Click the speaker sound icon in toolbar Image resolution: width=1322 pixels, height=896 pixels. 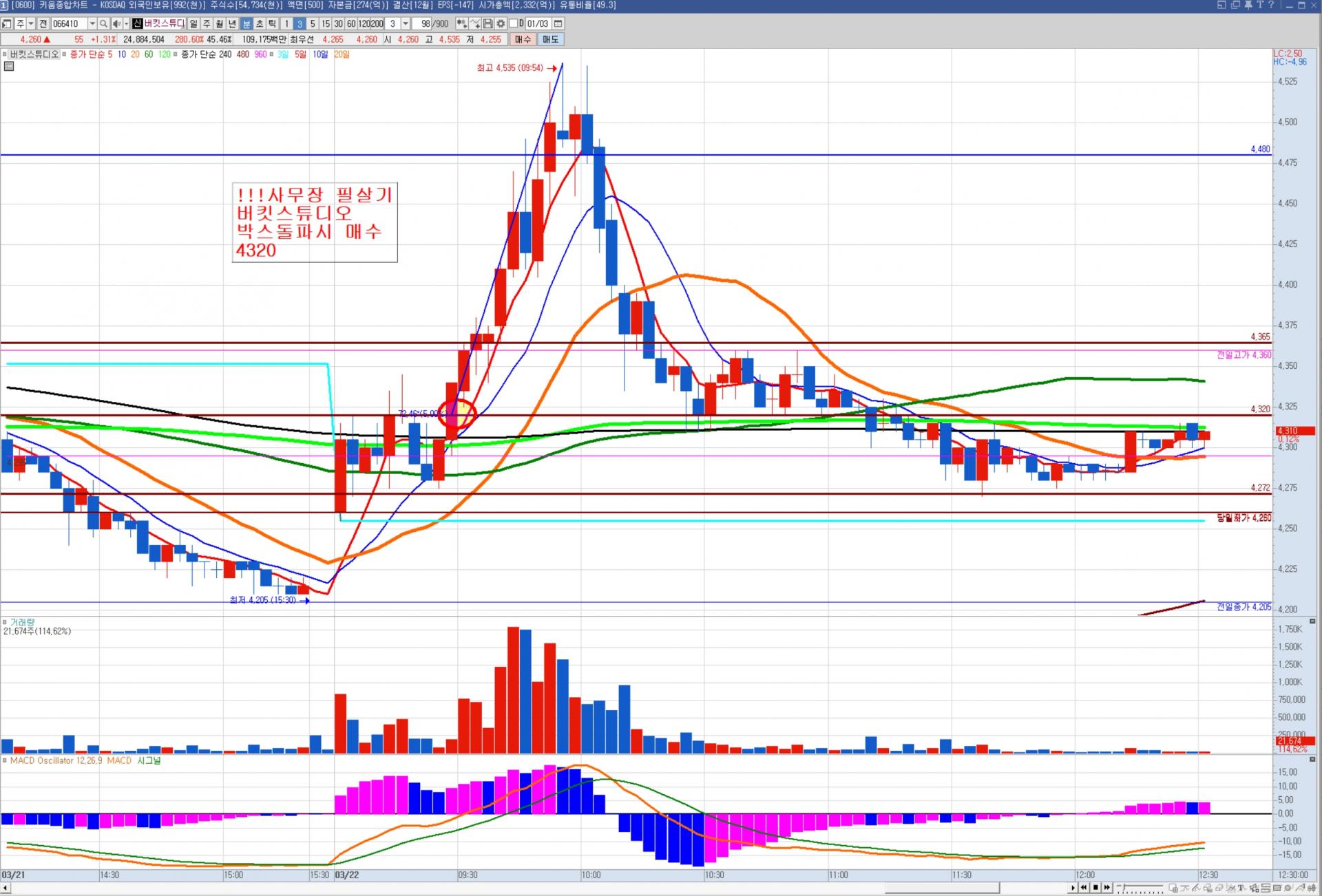(116, 23)
